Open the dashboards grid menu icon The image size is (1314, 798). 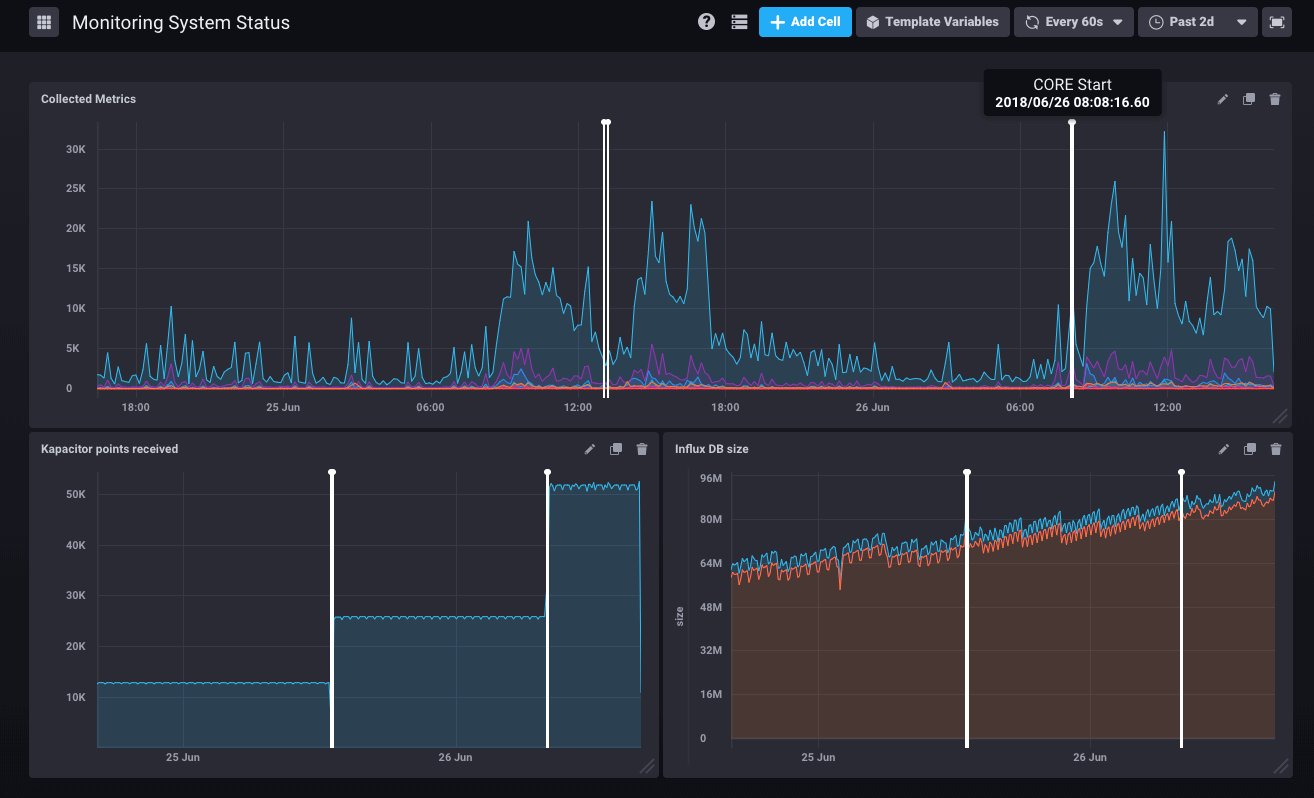44,22
